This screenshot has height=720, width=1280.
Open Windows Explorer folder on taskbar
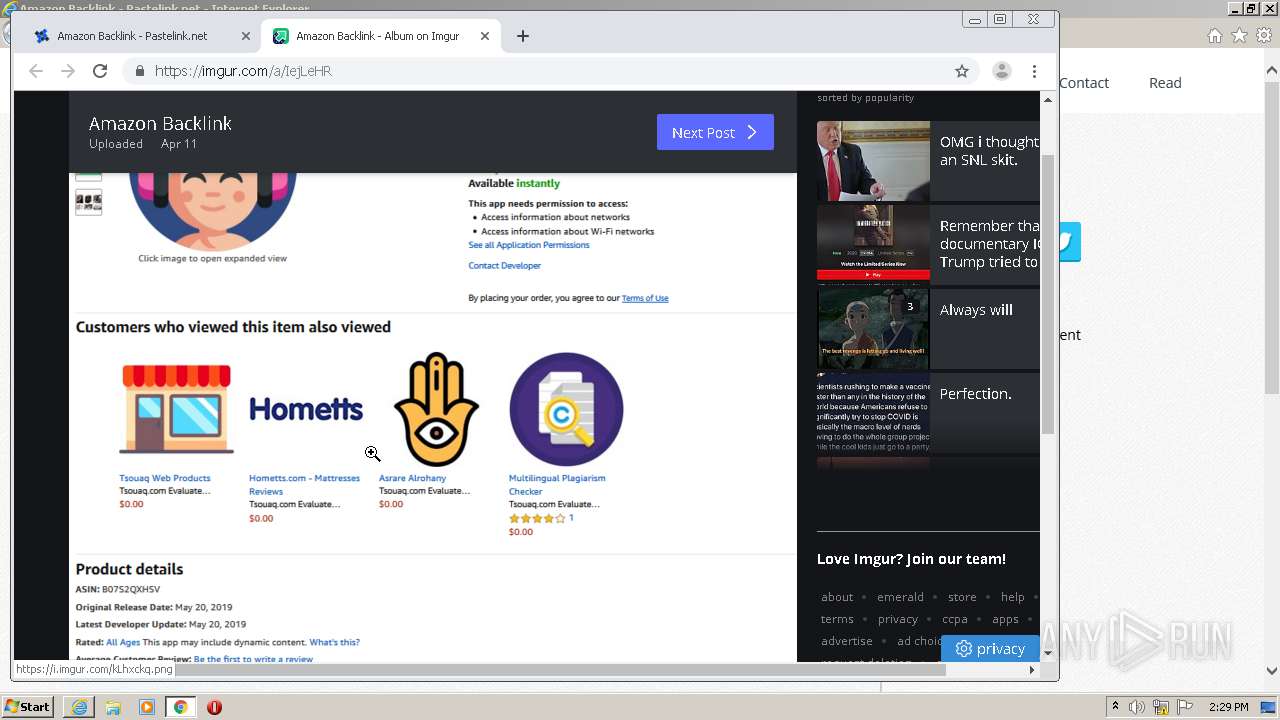[x=113, y=707]
